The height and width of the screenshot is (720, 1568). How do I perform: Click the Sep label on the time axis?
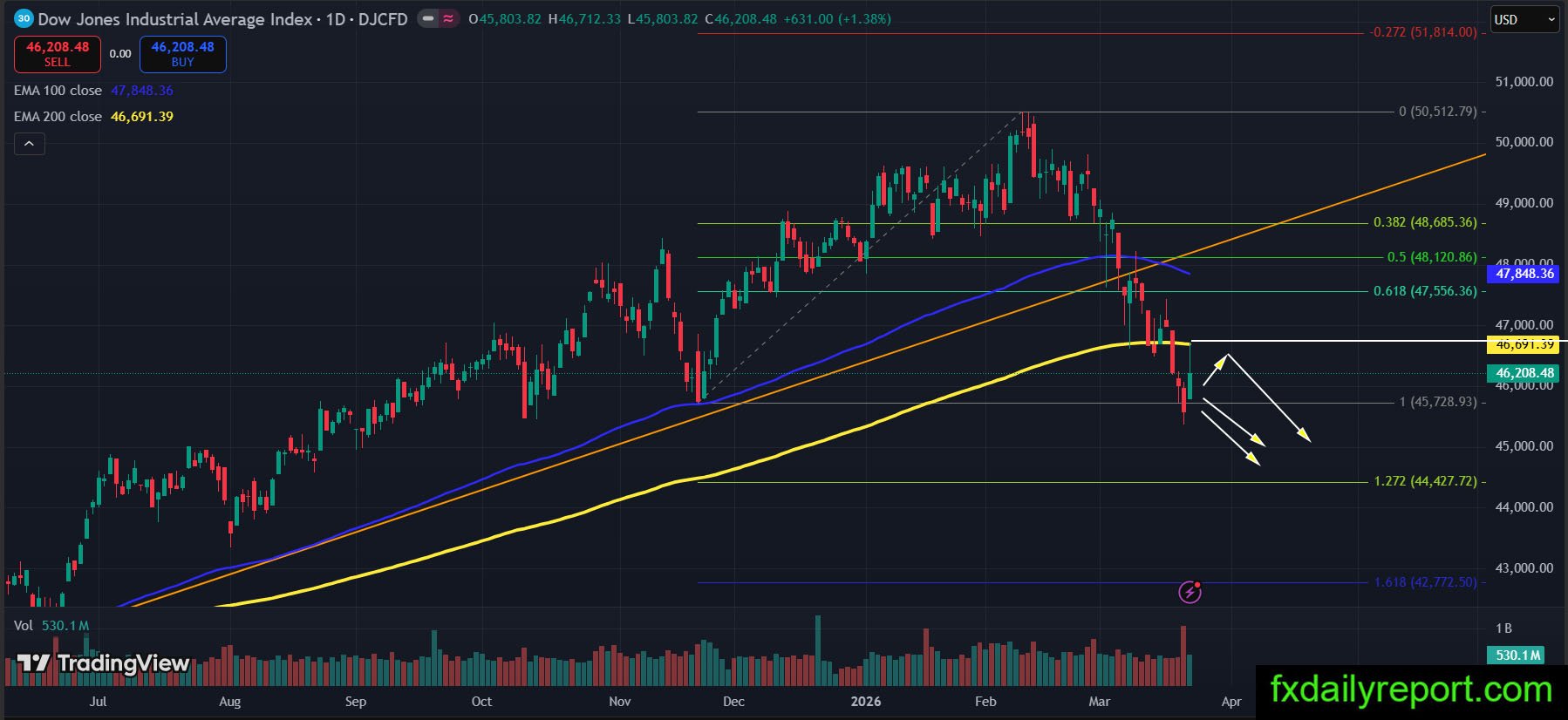[356, 702]
